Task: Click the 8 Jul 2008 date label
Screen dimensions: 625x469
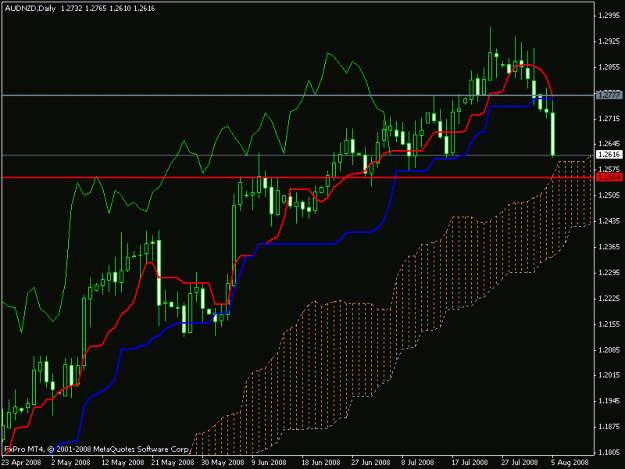Action: 417,463
